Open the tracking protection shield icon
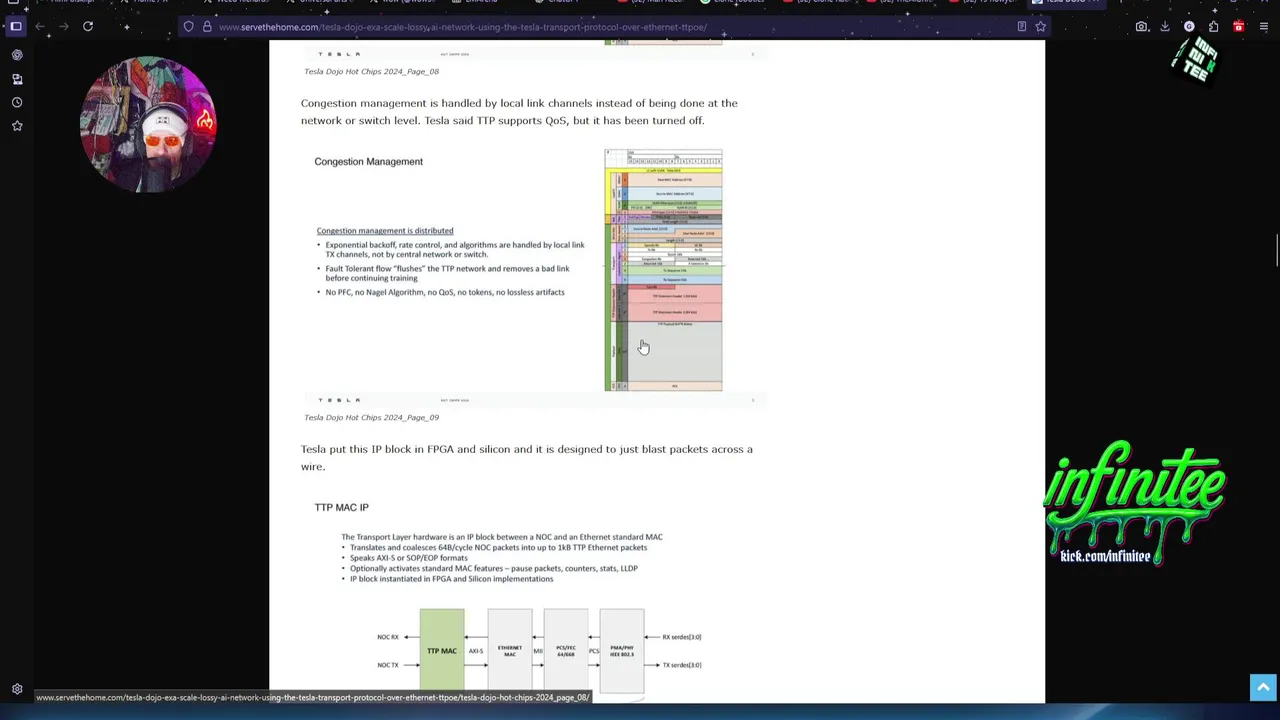 coord(188,27)
